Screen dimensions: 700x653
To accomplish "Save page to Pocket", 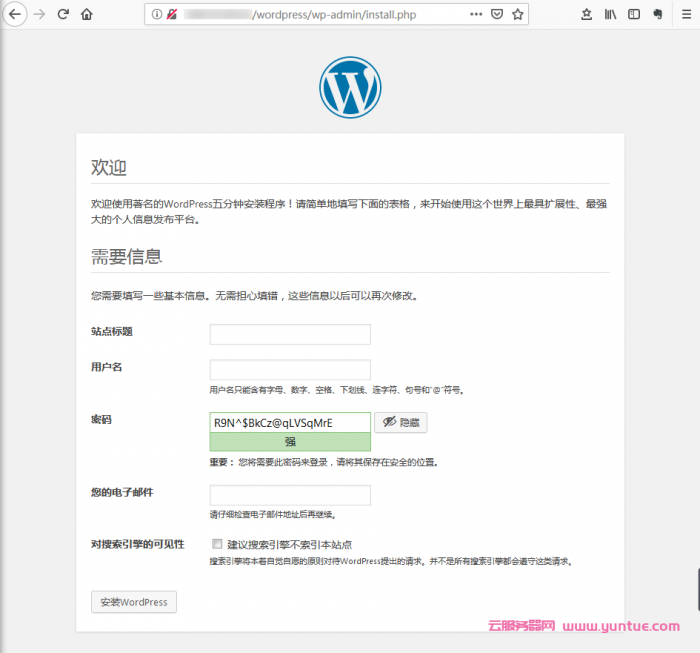I will [x=497, y=14].
